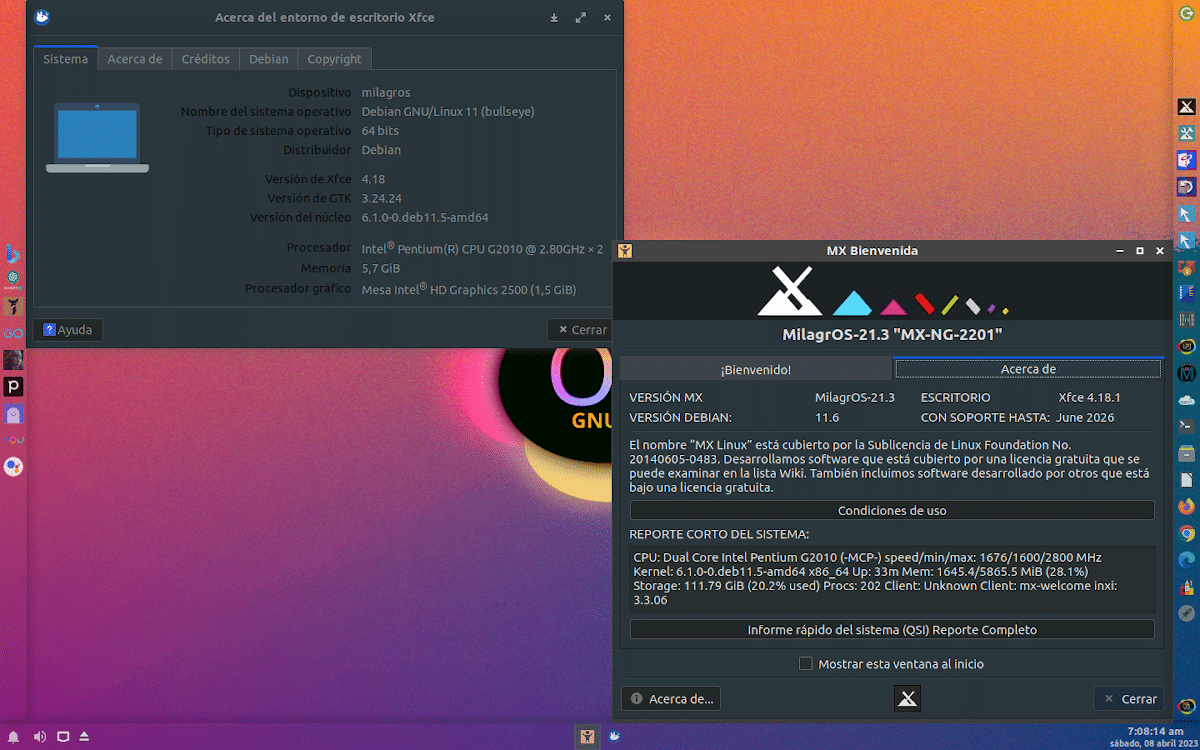Select Xfce mouse taskbar icon in bottom panel
Image resolution: width=1200 pixels, height=750 pixels.
pyautogui.click(x=614, y=737)
